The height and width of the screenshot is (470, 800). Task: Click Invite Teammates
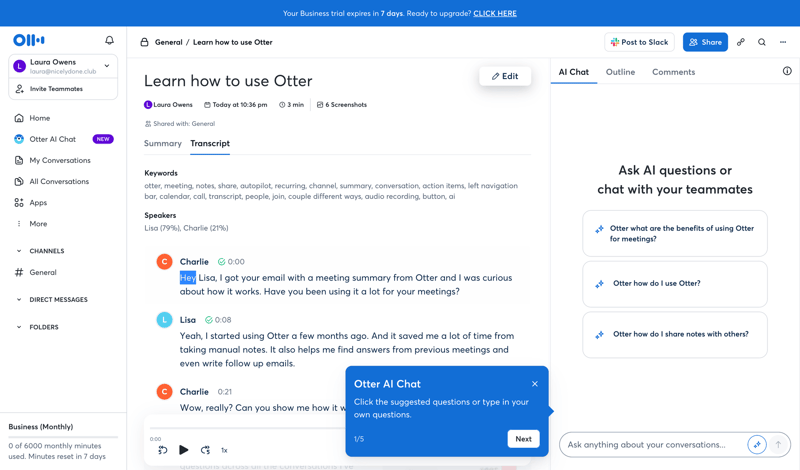point(56,89)
